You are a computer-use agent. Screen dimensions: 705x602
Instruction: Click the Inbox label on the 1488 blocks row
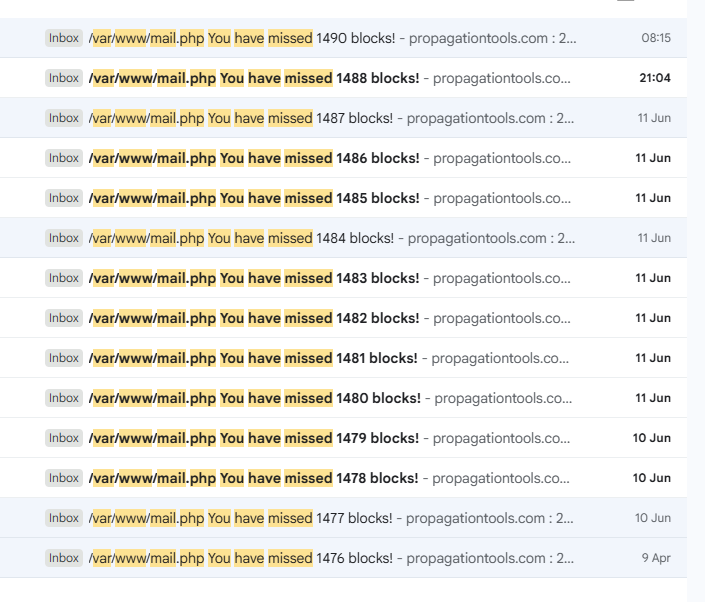coord(64,78)
